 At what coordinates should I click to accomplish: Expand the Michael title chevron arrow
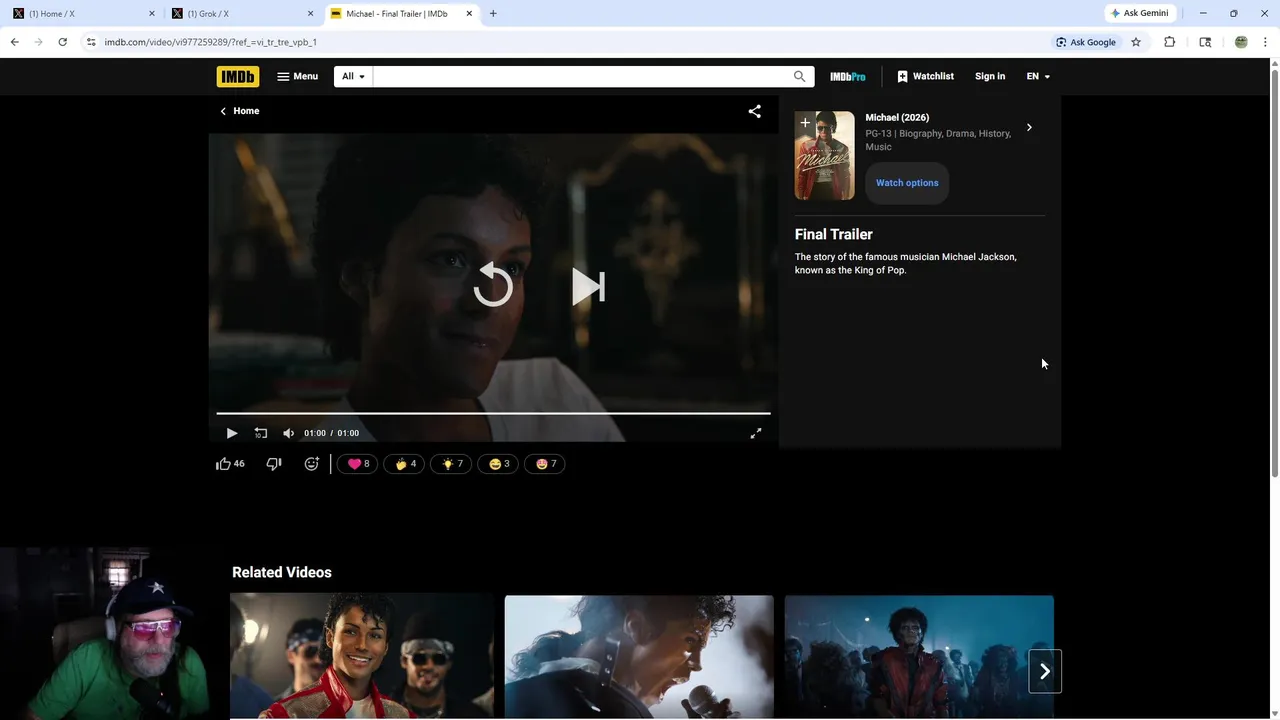point(1029,127)
